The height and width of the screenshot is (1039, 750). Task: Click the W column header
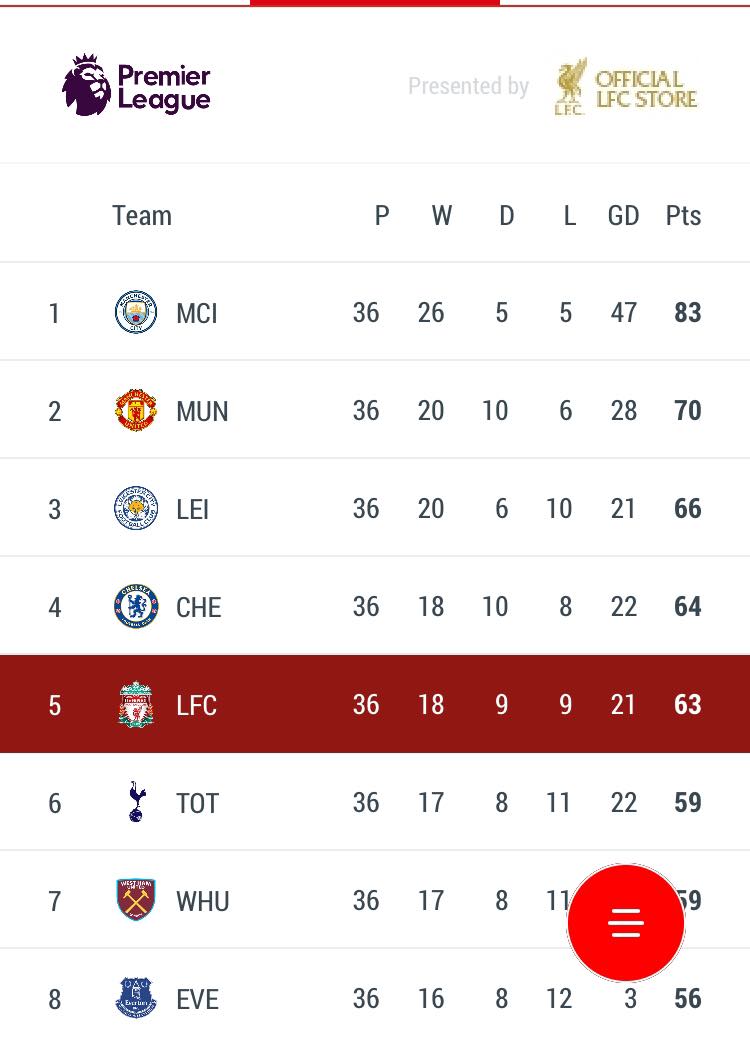tap(442, 216)
